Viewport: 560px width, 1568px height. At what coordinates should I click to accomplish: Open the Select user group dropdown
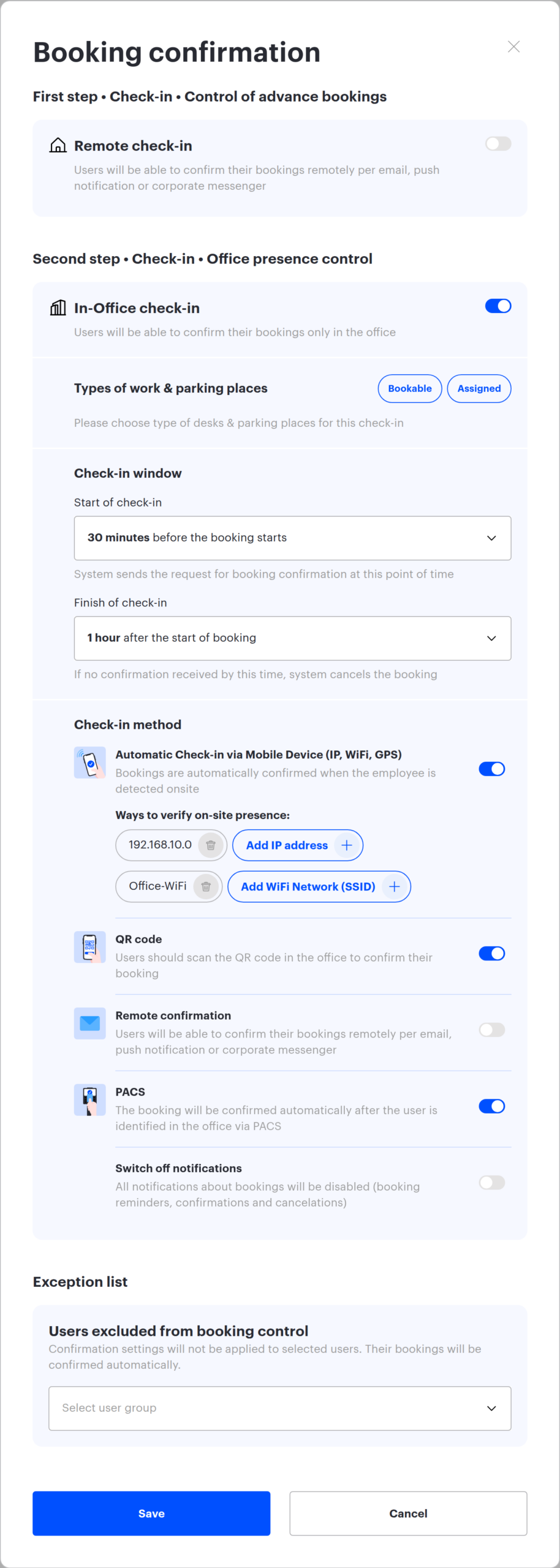click(x=280, y=1408)
